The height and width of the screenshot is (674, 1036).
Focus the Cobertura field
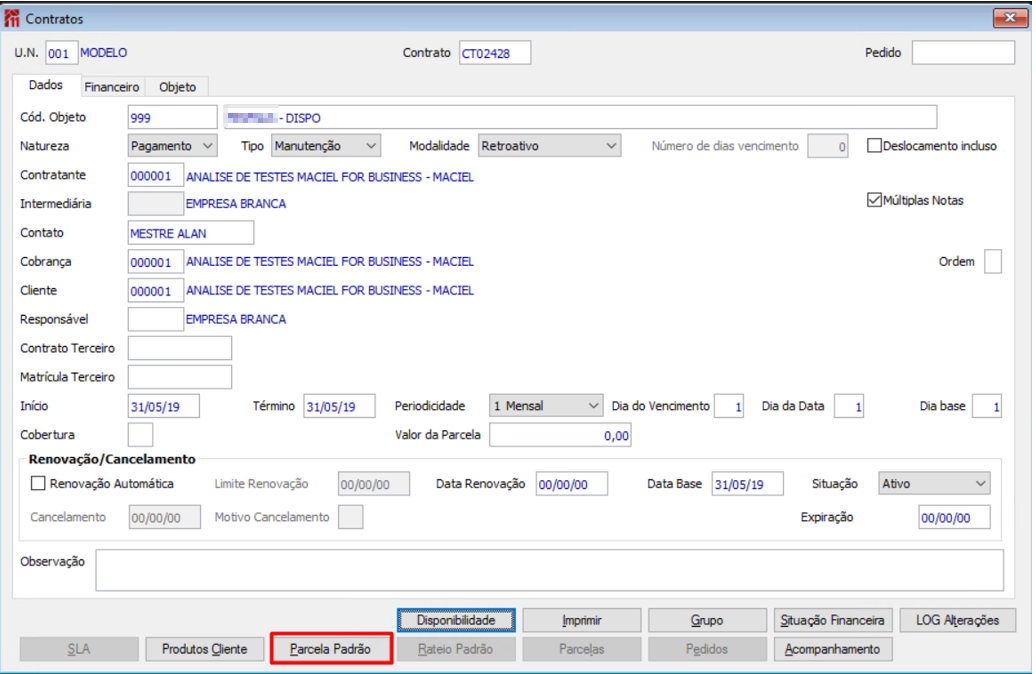point(140,435)
